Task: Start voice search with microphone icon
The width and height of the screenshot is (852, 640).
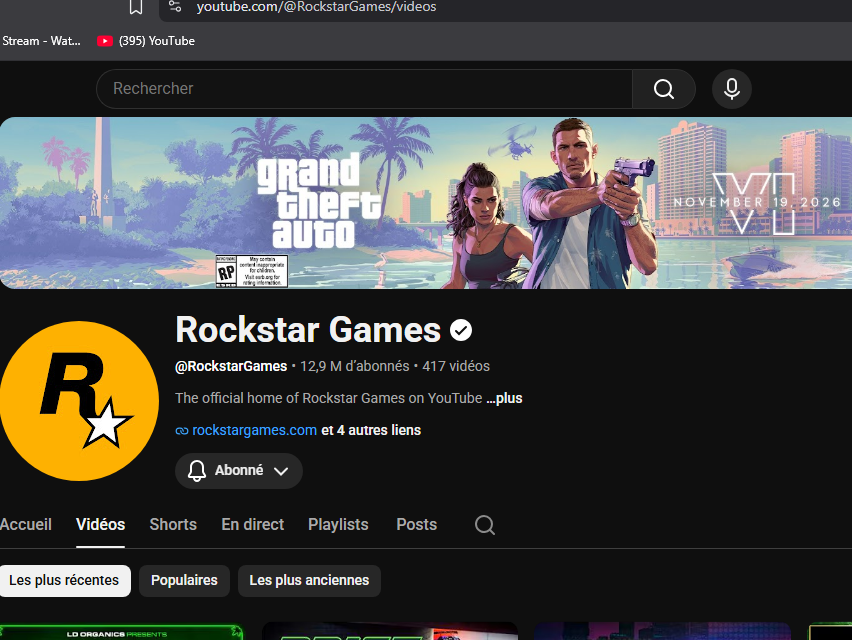Action: (x=732, y=89)
